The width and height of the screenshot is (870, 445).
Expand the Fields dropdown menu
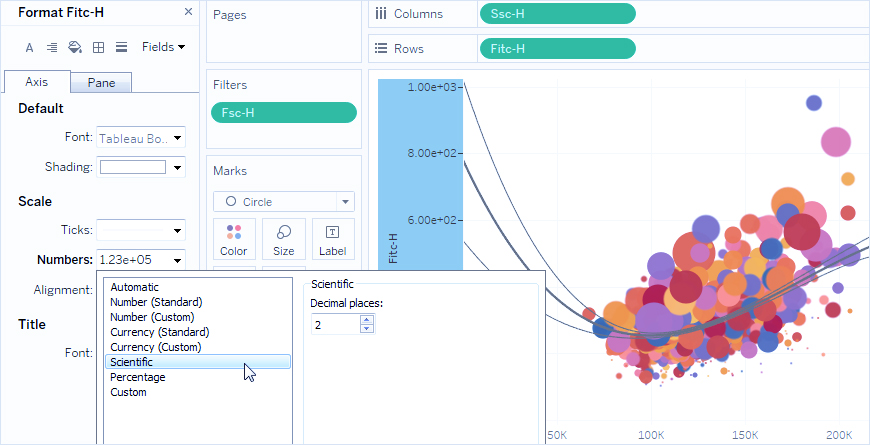(x=163, y=47)
